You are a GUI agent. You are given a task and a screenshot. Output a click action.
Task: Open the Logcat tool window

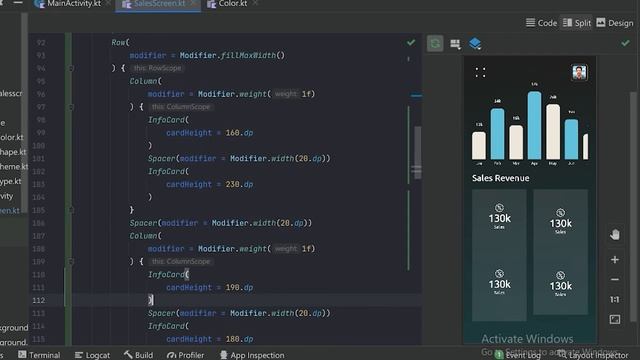point(93,355)
